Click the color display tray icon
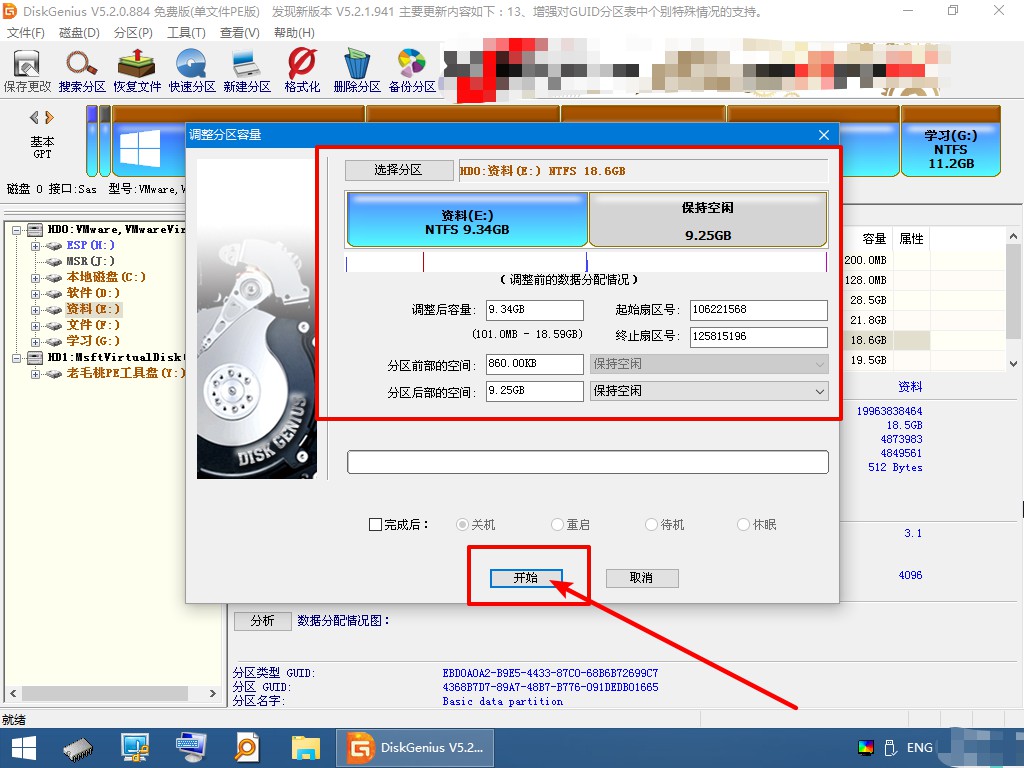Image resolution: width=1024 pixels, height=768 pixels. click(x=865, y=748)
